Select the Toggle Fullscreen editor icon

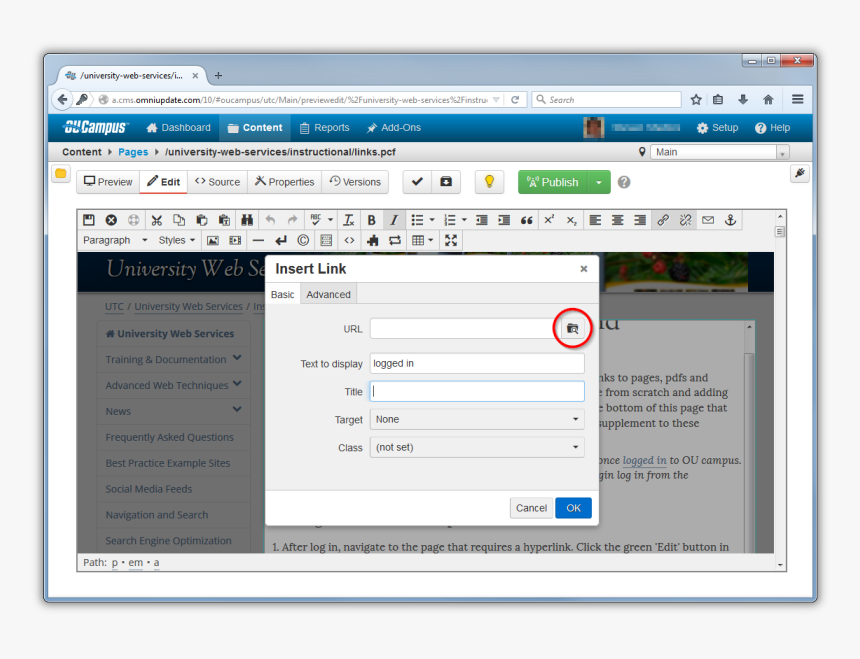450,240
